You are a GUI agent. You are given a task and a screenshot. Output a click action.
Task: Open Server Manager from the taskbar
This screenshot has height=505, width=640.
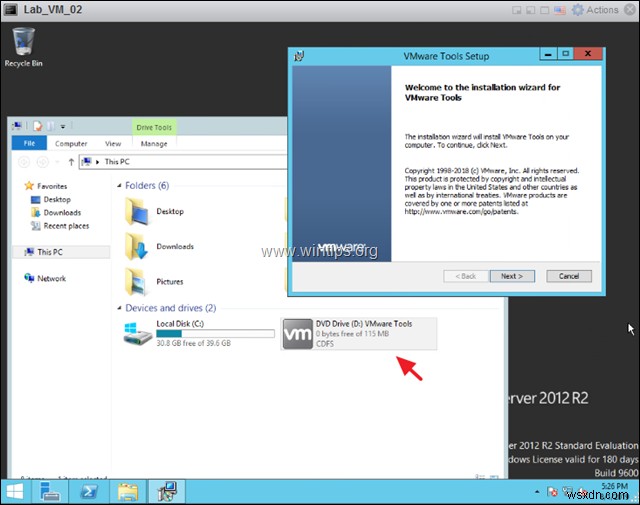pyautogui.click(x=50, y=491)
